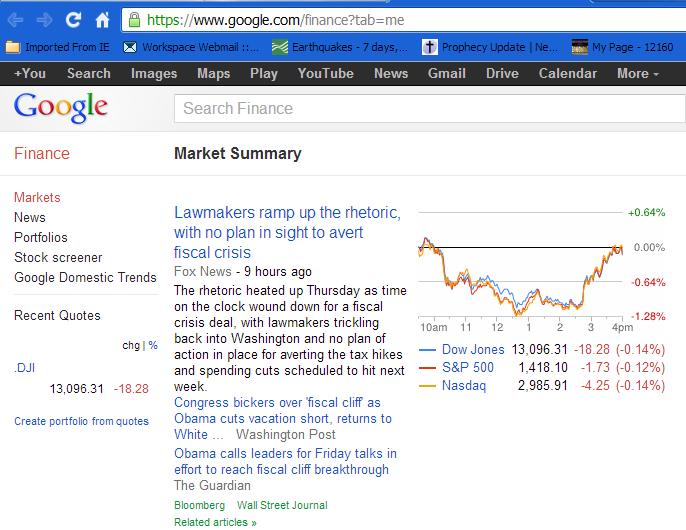Click Create portfolio from quotes link
The image size is (686, 530).
81,421
